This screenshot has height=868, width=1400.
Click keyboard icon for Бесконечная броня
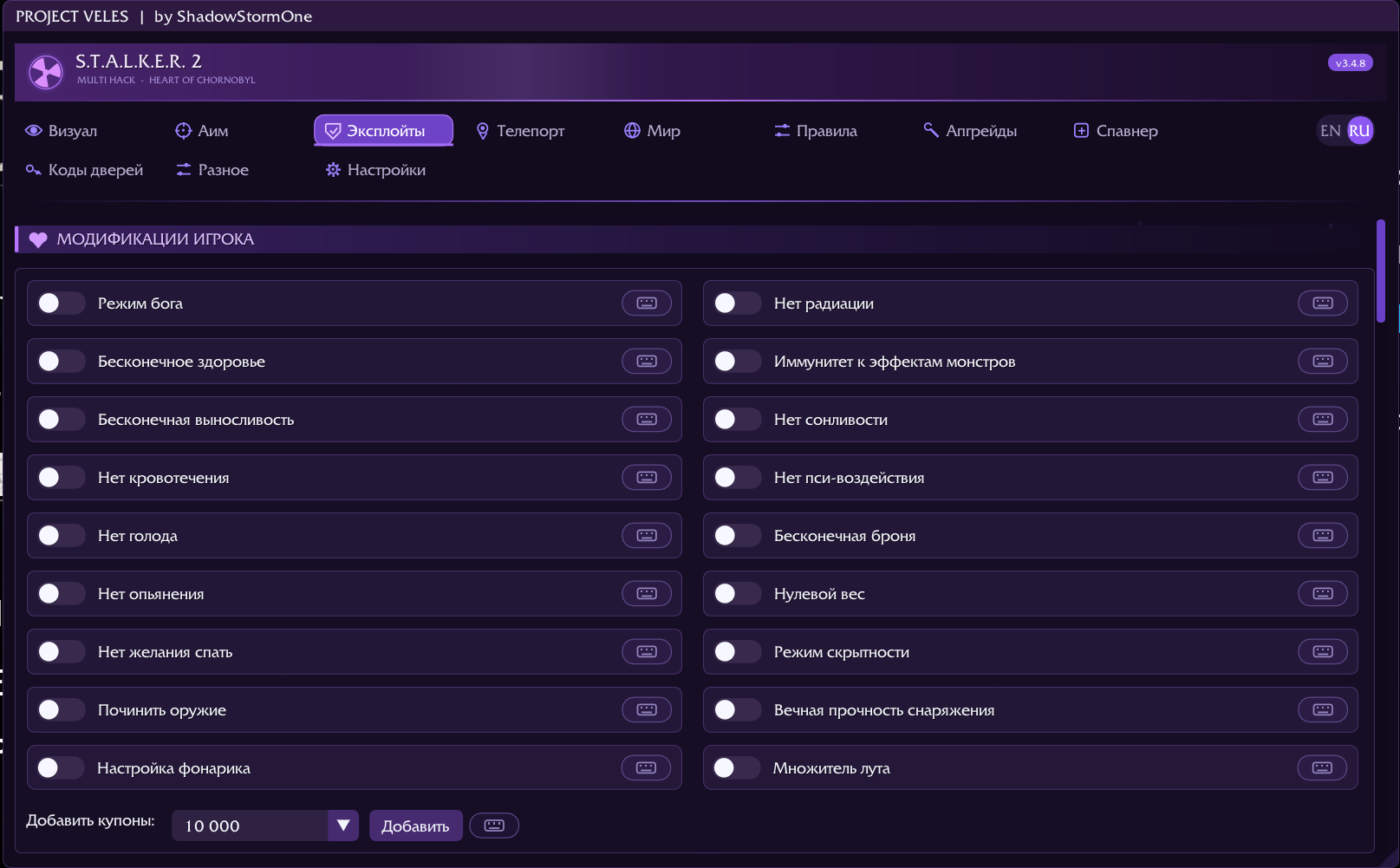click(1323, 535)
